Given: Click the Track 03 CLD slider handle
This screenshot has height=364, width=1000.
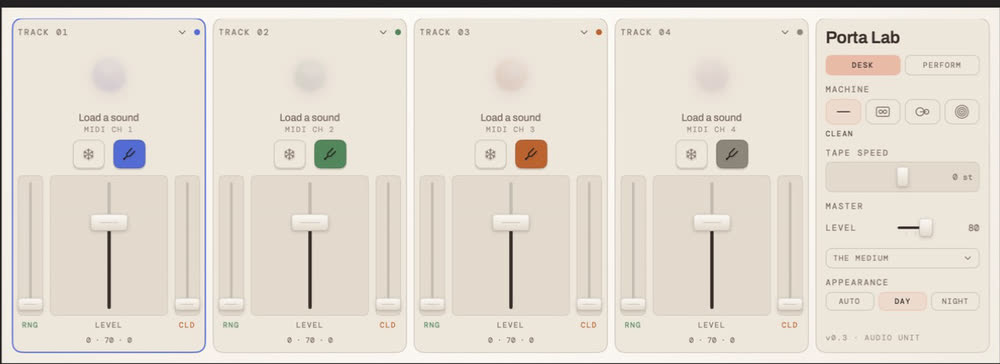Looking at the screenshot, I should click(589, 304).
